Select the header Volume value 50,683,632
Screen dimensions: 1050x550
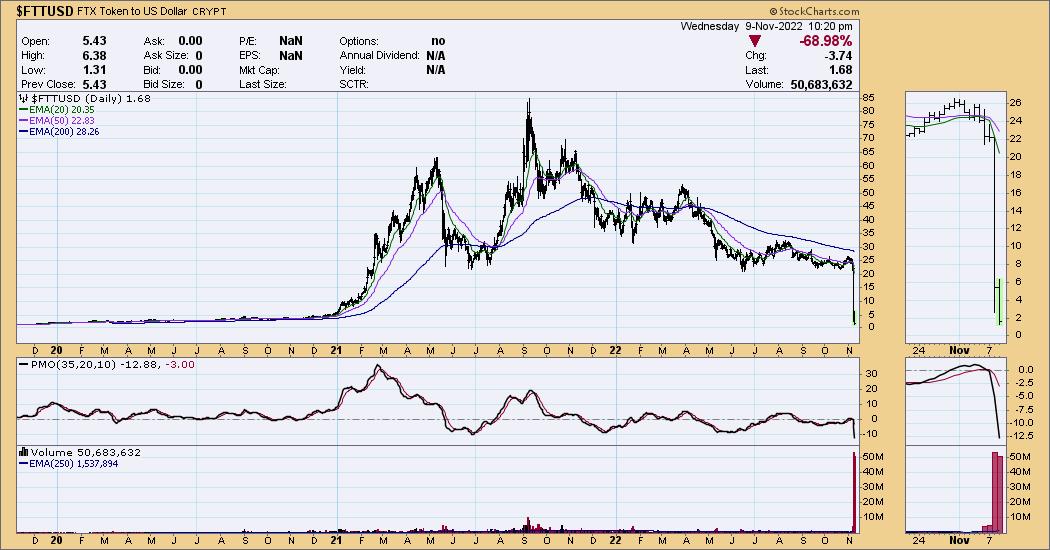(x=821, y=84)
